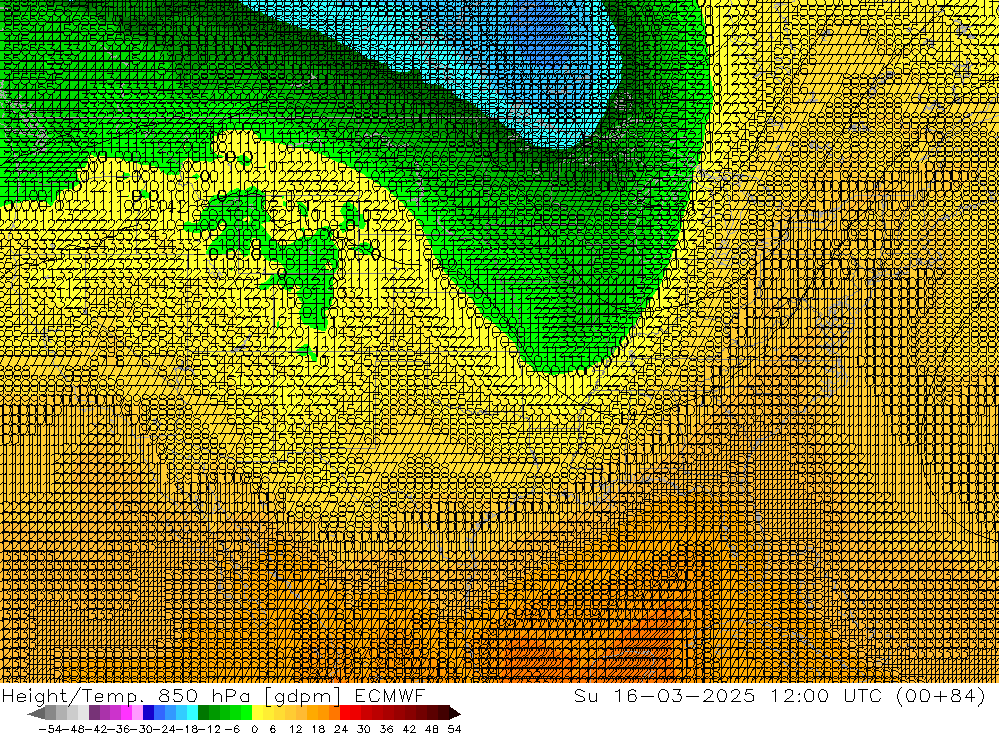The width and height of the screenshot is (1000, 733).
Task: Pick the lemon yellow swatch above the 0 label
Action: [x=257, y=713]
